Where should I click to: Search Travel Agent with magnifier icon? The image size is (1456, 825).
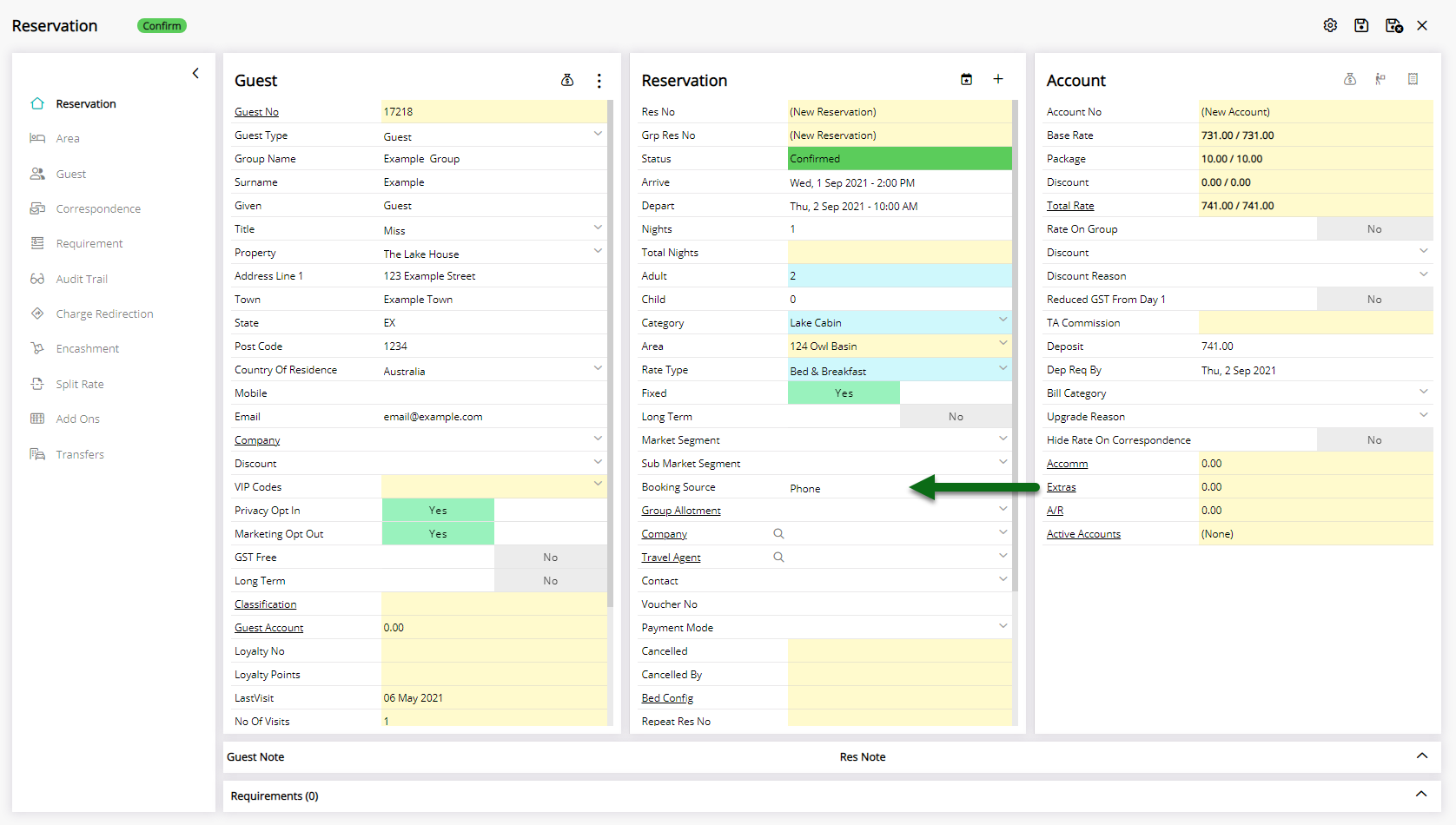(778, 558)
